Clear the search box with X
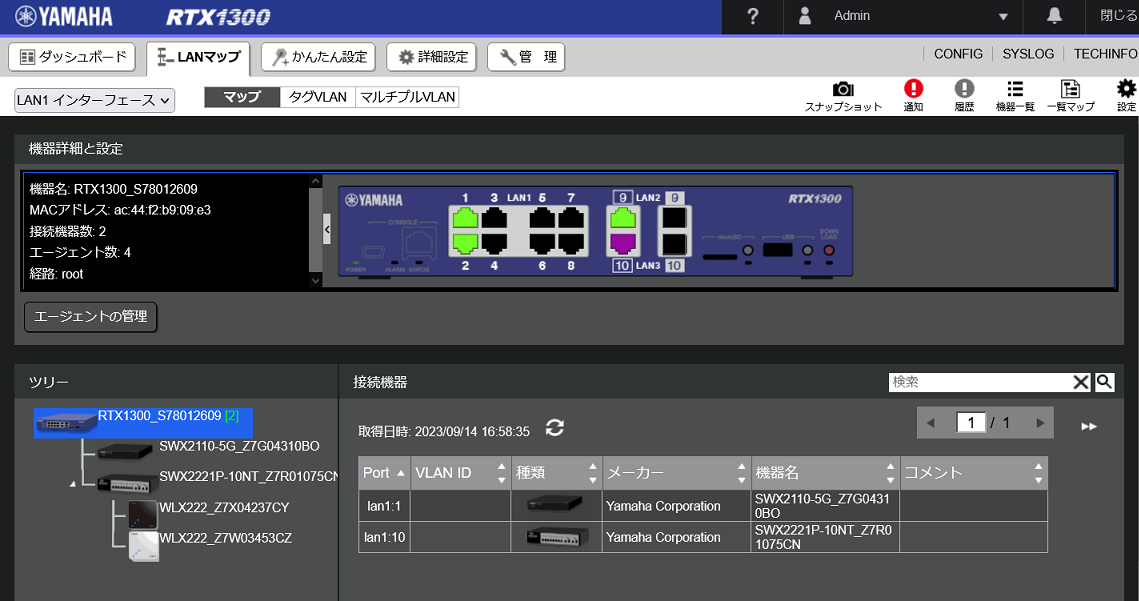Image resolution: width=1139 pixels, height=601 pixels. pyautogui.click(x=1081, y=382)
